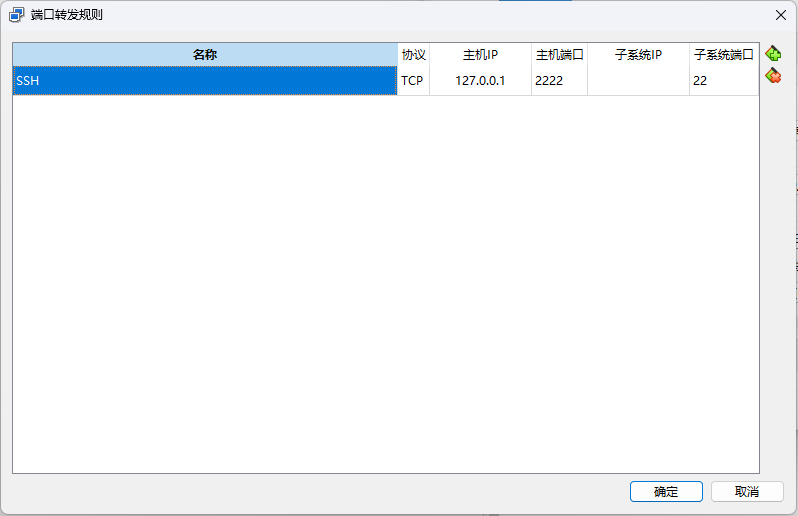The height and width of the screenshot is (516, 798).
Task: Click the 子系统IP column header
Action: click(638, 54)
